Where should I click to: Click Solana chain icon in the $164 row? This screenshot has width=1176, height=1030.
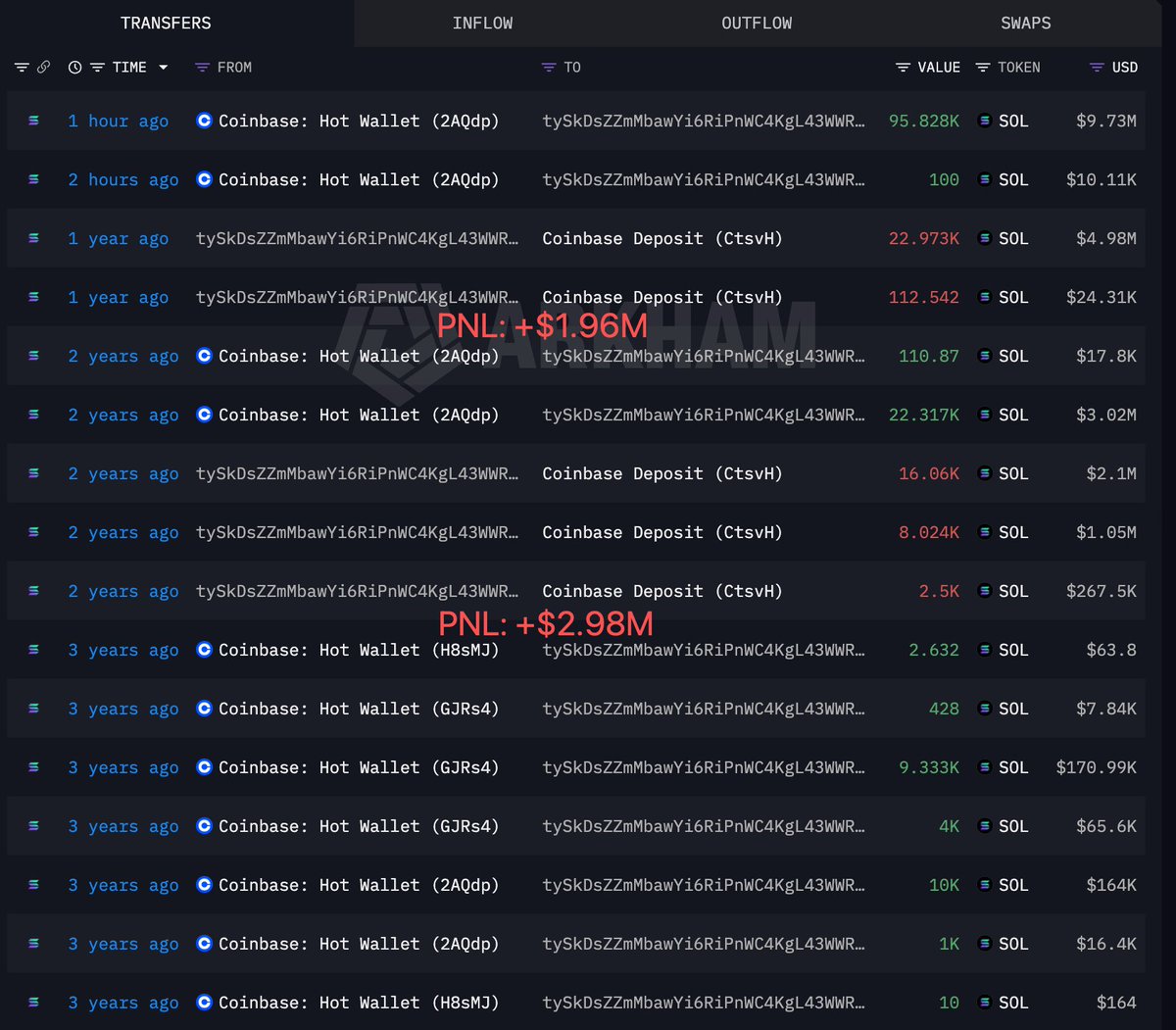coord(33,1003)
